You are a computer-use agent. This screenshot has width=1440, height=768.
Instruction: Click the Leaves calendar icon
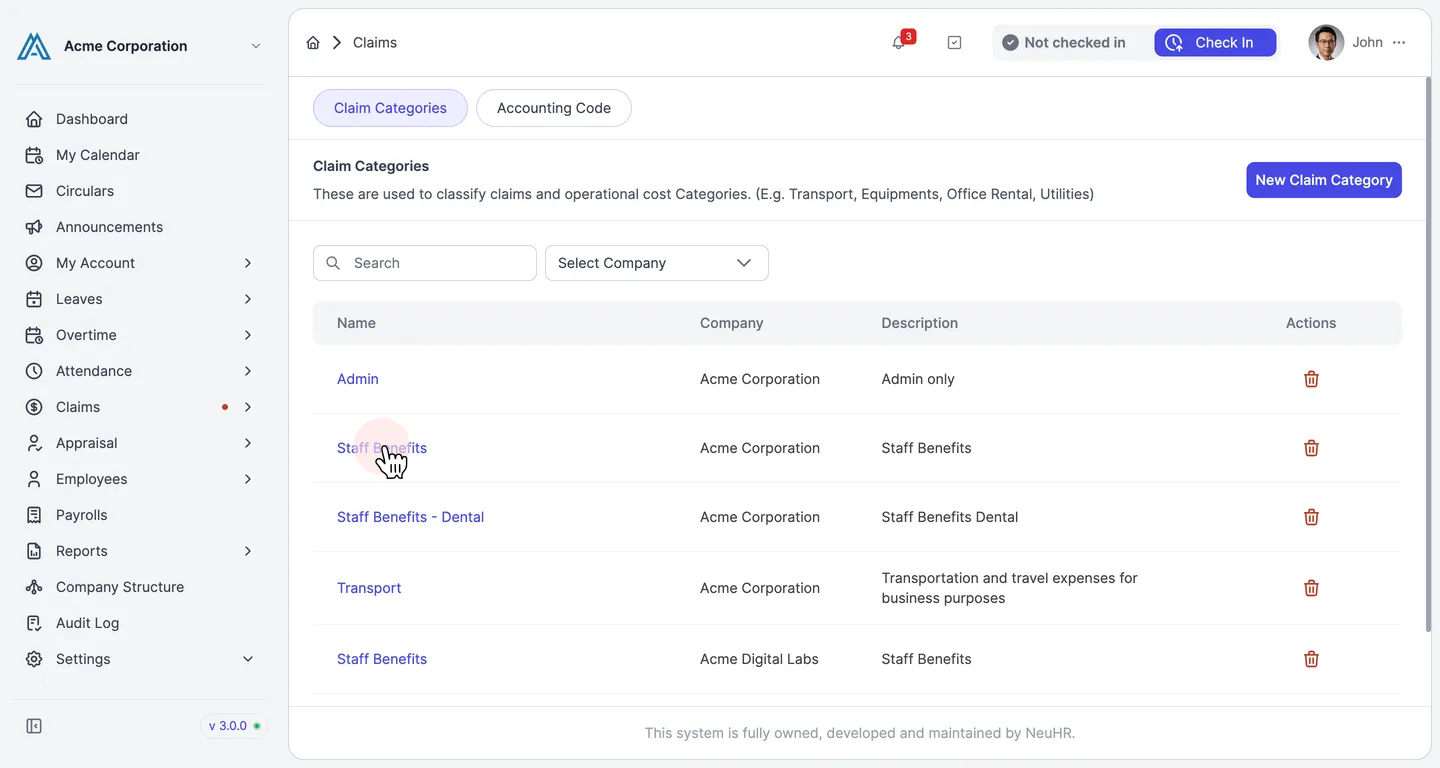34,299
